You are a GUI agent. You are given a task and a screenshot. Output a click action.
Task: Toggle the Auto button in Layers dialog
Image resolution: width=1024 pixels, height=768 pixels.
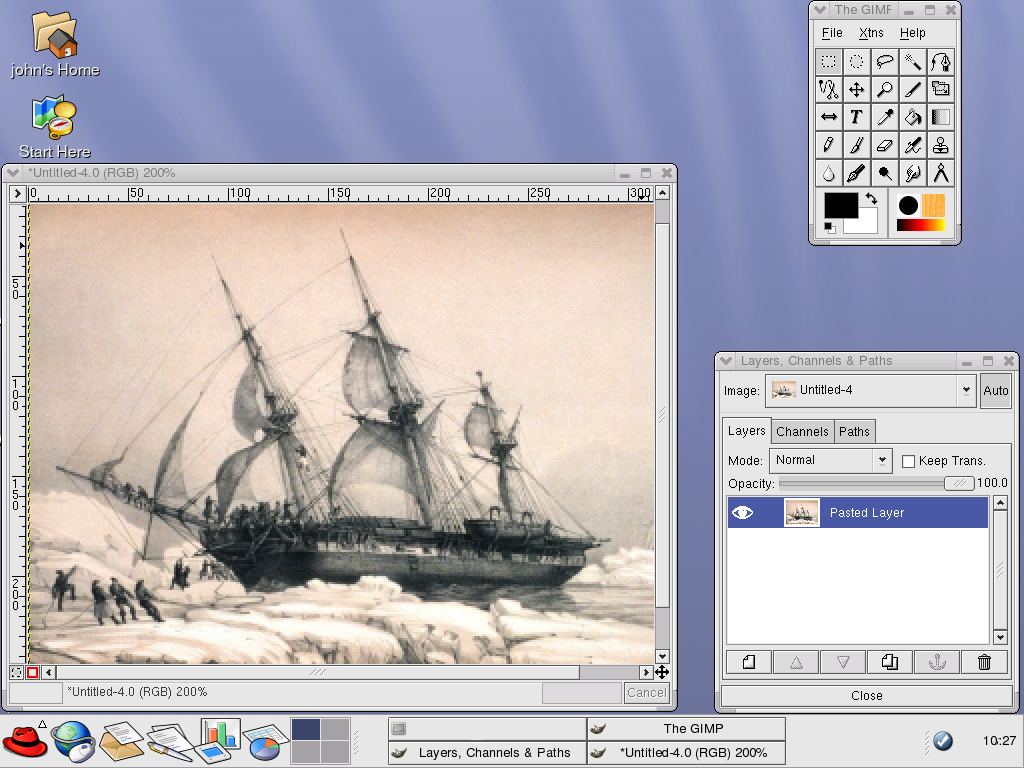pyautogui.click(x=995, y=391)
